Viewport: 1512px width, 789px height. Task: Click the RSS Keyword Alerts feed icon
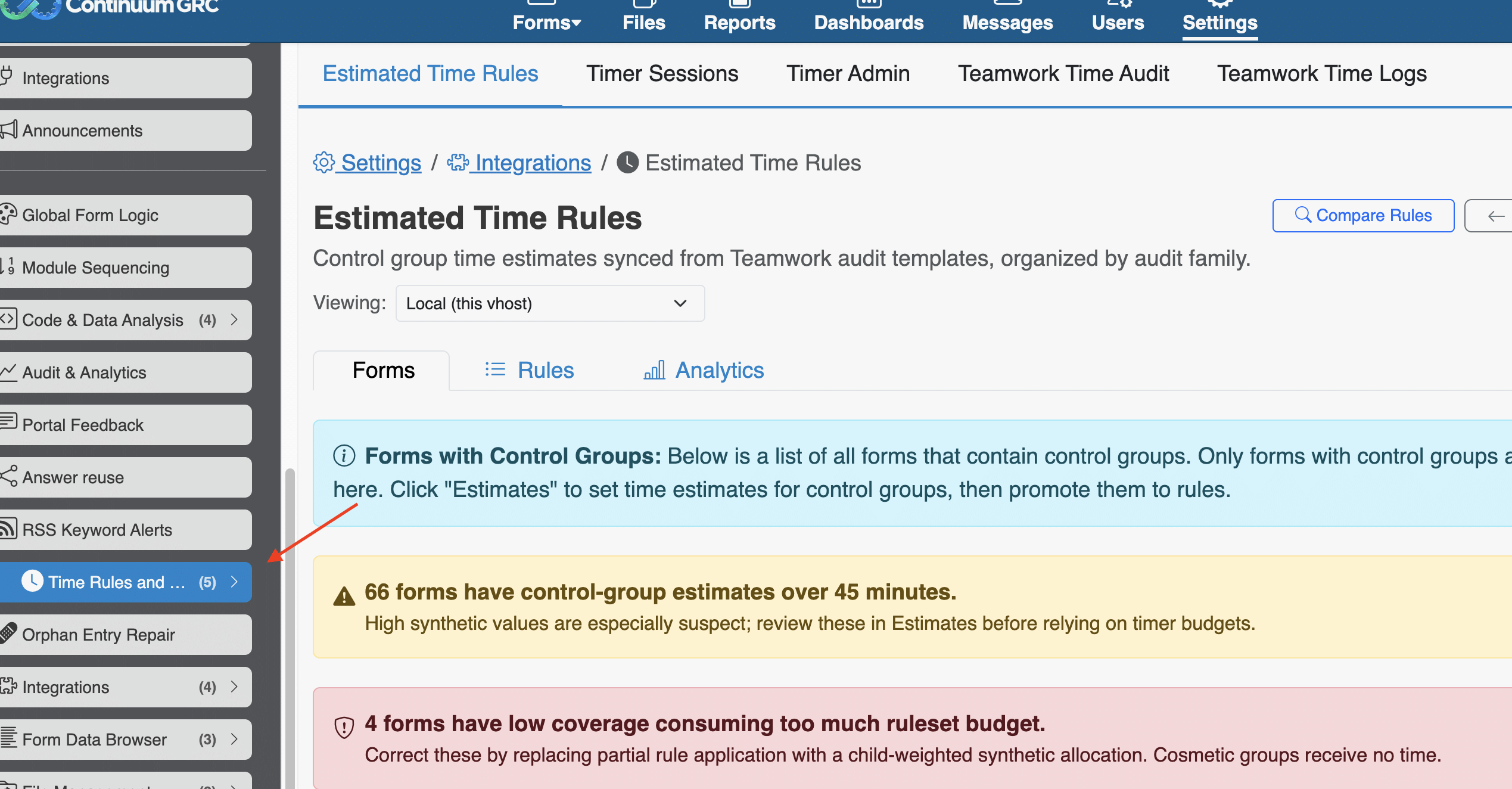pyautogui.click(x=8, y=529)
